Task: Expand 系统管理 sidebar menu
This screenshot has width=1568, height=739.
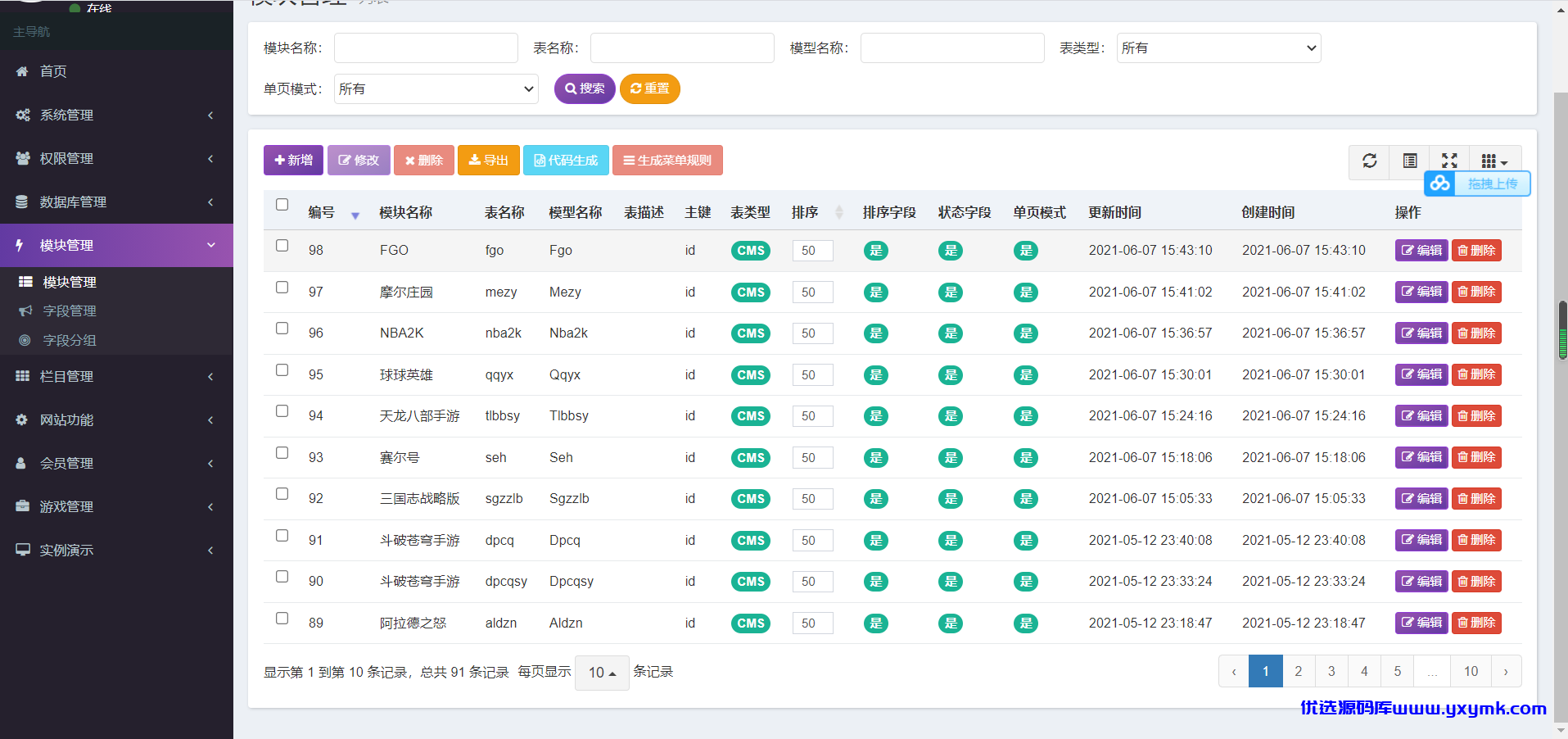Action: tap(116, 115)
